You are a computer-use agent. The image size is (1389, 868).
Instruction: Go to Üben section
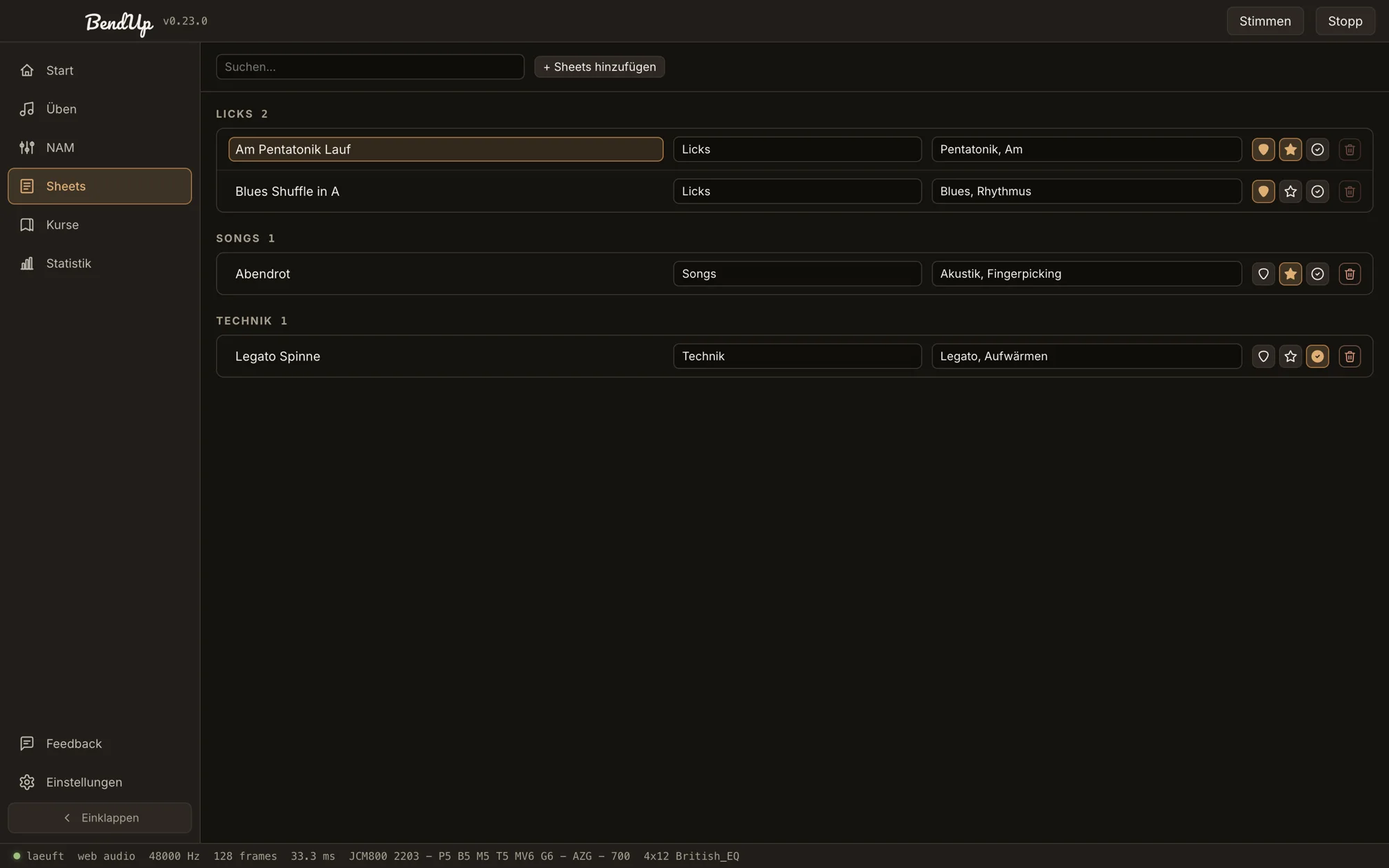99,109
